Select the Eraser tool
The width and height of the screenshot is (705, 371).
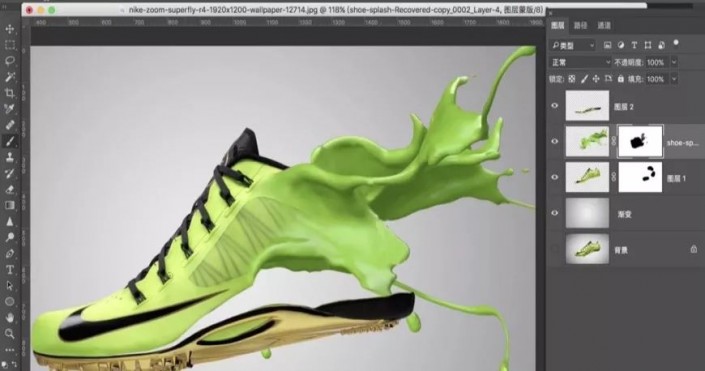tap(9, 189)
